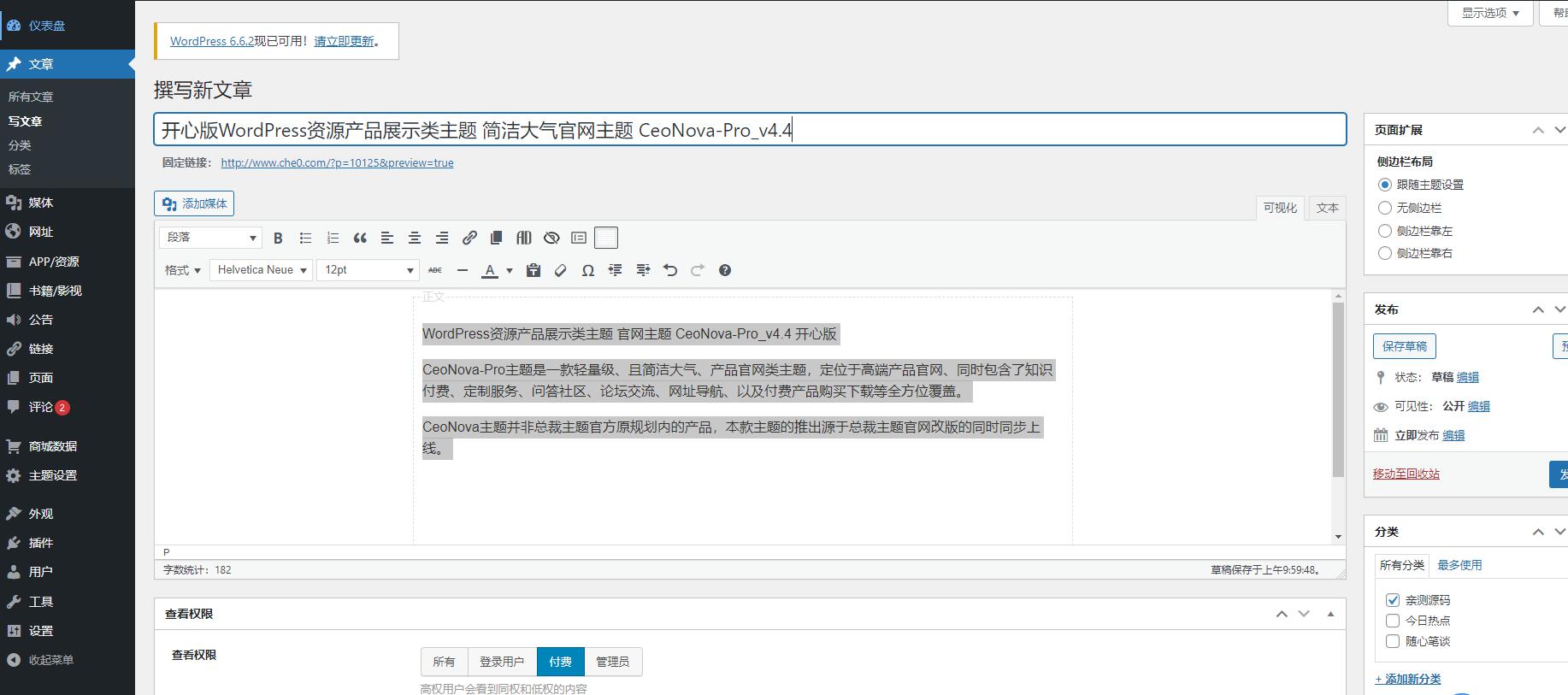Click the AD insertion toolbar icon

(524, 238)
